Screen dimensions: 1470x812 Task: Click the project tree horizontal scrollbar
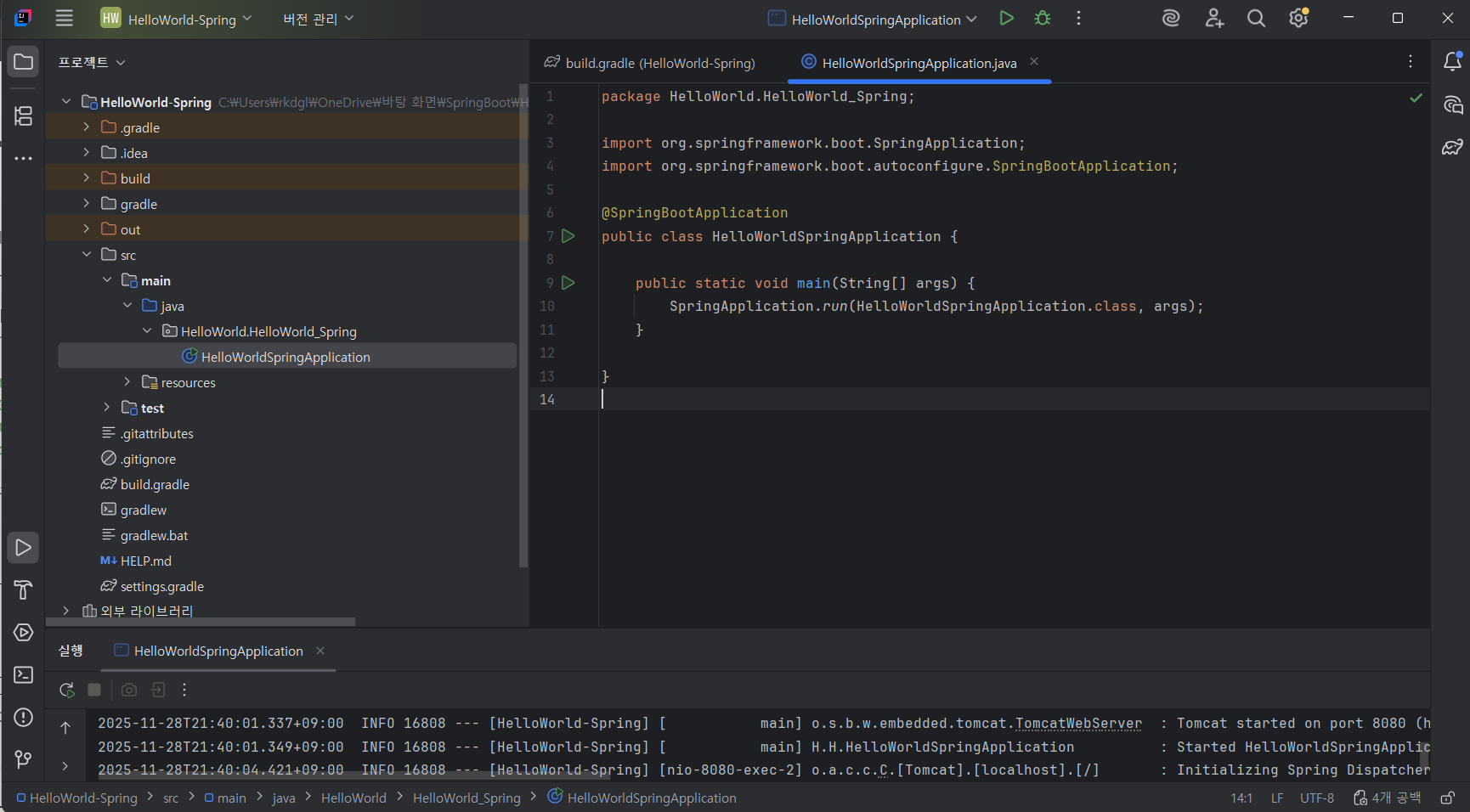tap(201, 622)
